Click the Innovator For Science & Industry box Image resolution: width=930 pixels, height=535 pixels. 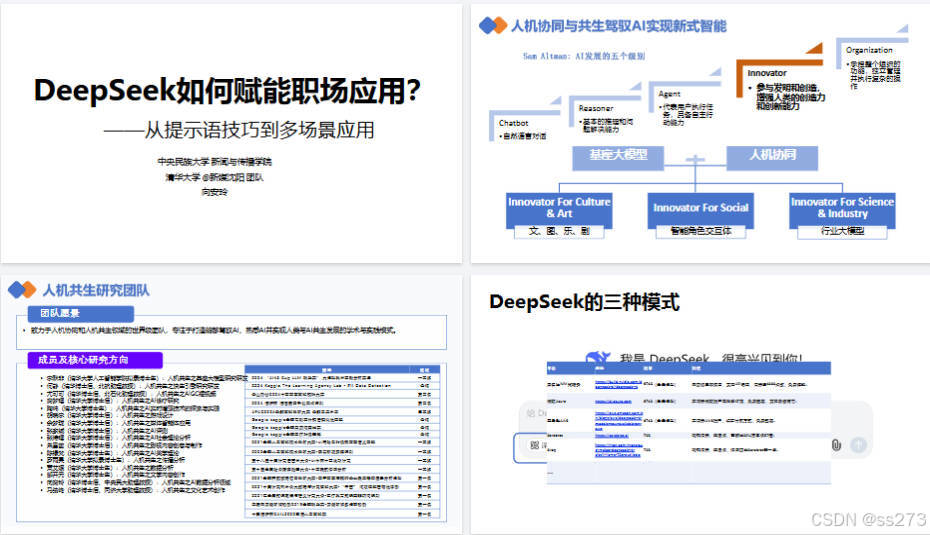pyautogui.click(x=842, y=209)
